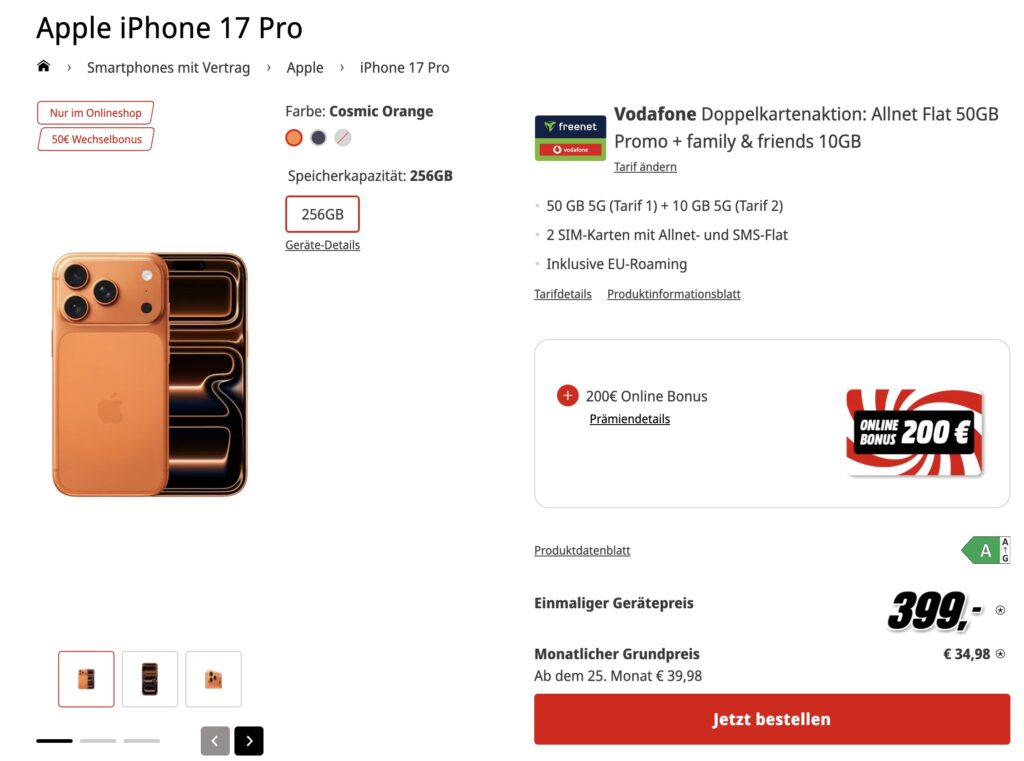This screenshot has height=761, width=1024.
Task: Select the second phone thumbnail image
Action: (150, 679)
